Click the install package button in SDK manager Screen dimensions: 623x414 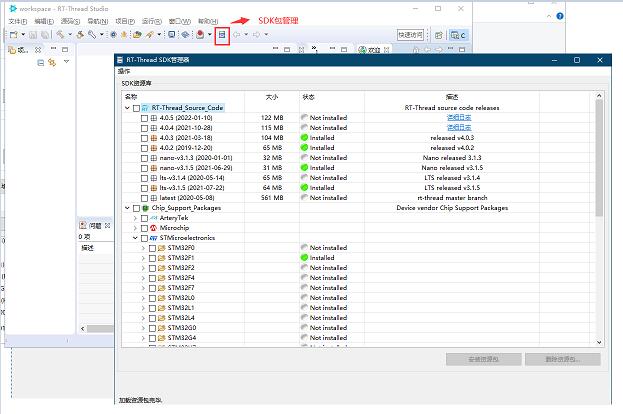(484, 359)
